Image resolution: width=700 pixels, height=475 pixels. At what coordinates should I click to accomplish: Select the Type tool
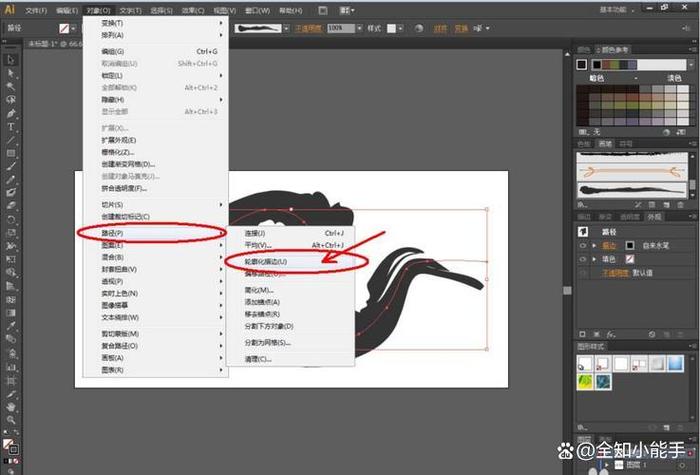pos(11,126)
